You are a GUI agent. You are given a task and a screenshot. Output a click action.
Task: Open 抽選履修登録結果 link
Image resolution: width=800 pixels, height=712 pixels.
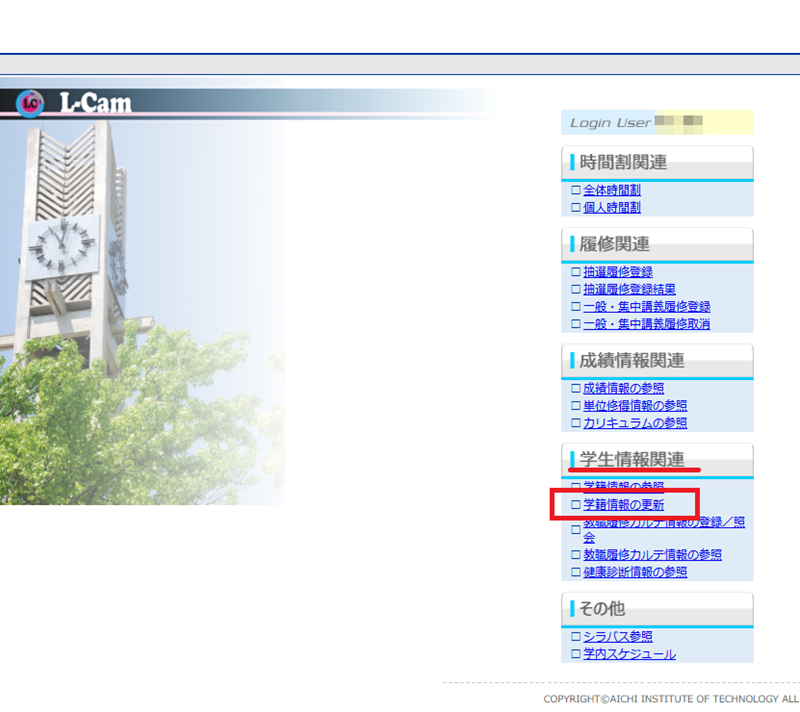629,289
